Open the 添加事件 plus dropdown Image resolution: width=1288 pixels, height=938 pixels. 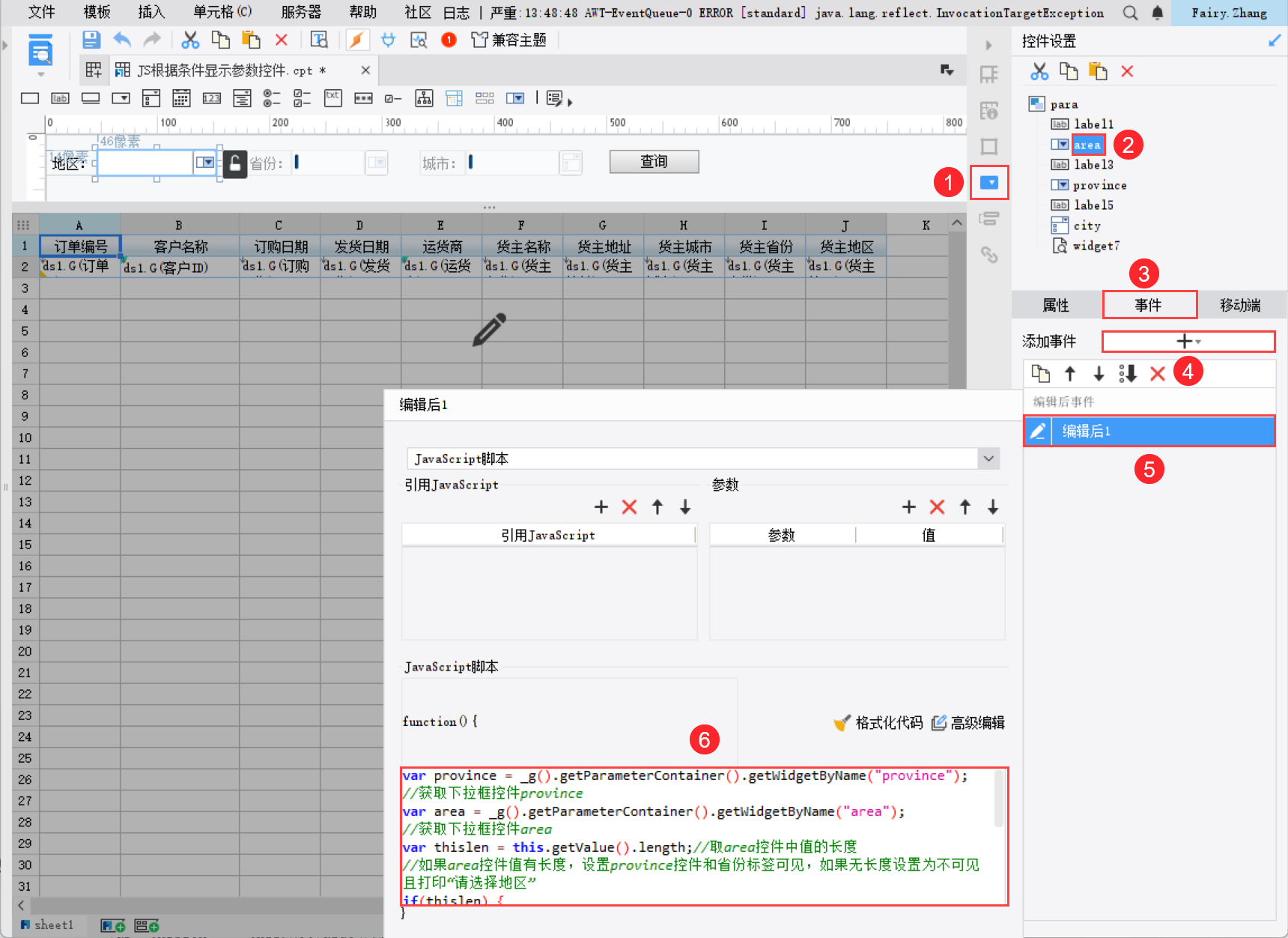(1188, 342)
